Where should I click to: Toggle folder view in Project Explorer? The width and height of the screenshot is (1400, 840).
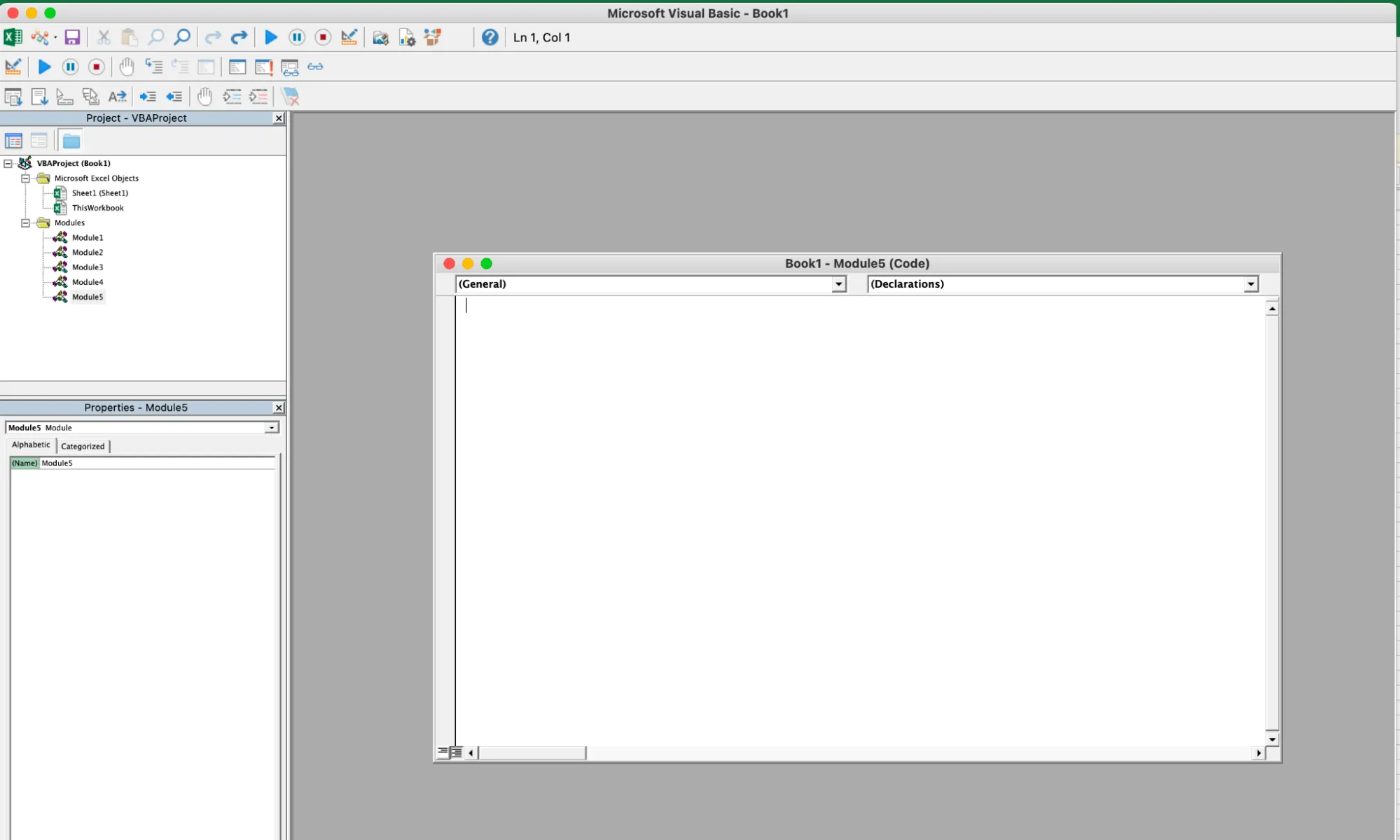[71, 140]
